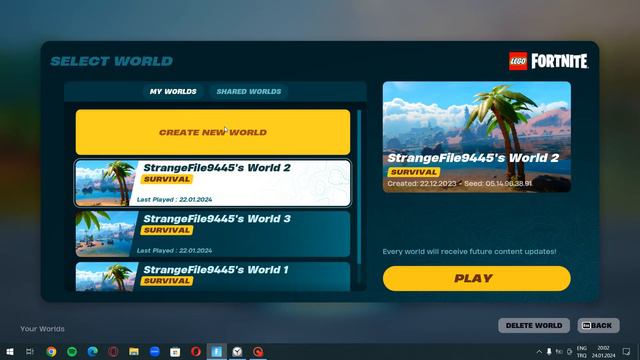Select the Fortnite taskbar icon

217,351
